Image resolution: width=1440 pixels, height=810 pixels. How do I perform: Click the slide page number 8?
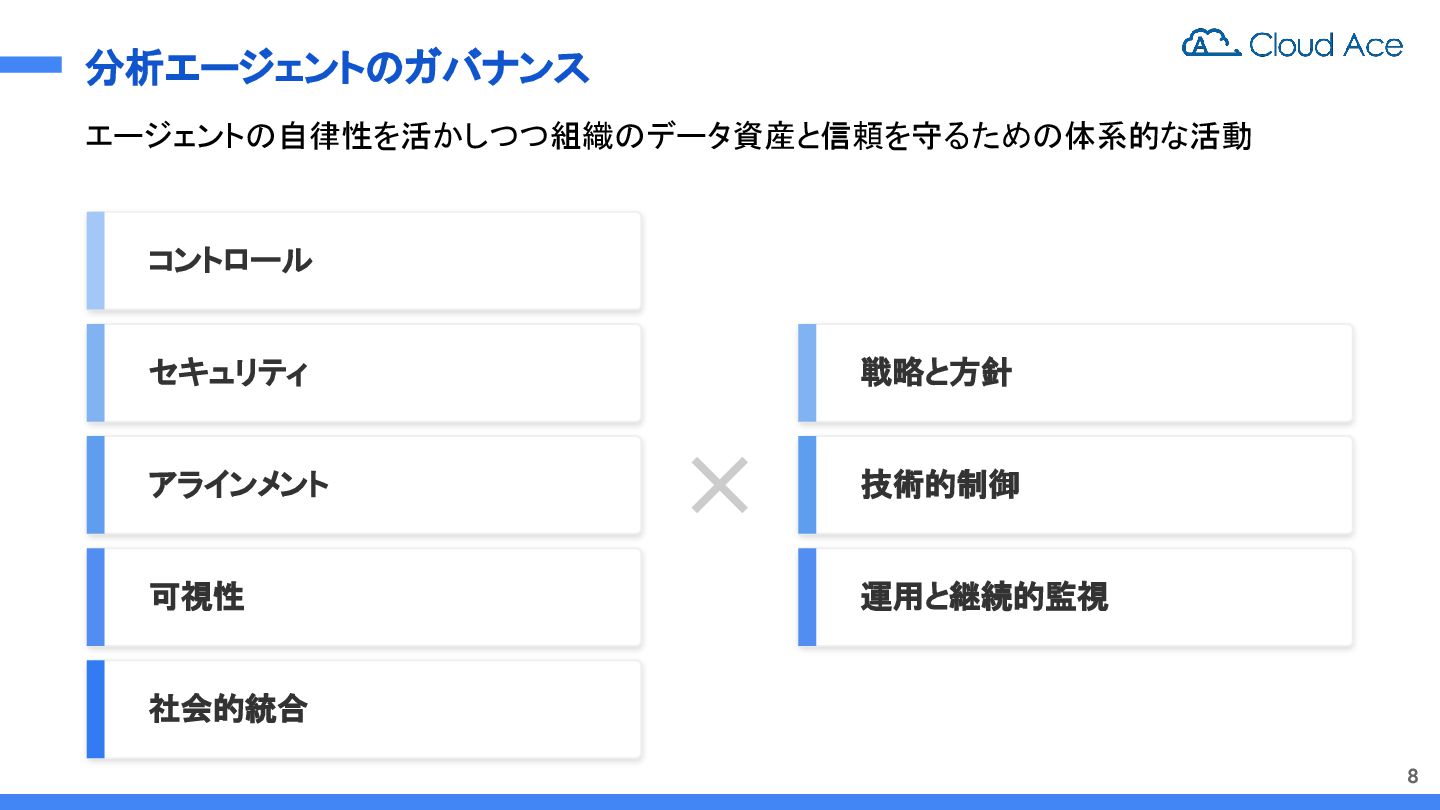[x=1412, y=776]
